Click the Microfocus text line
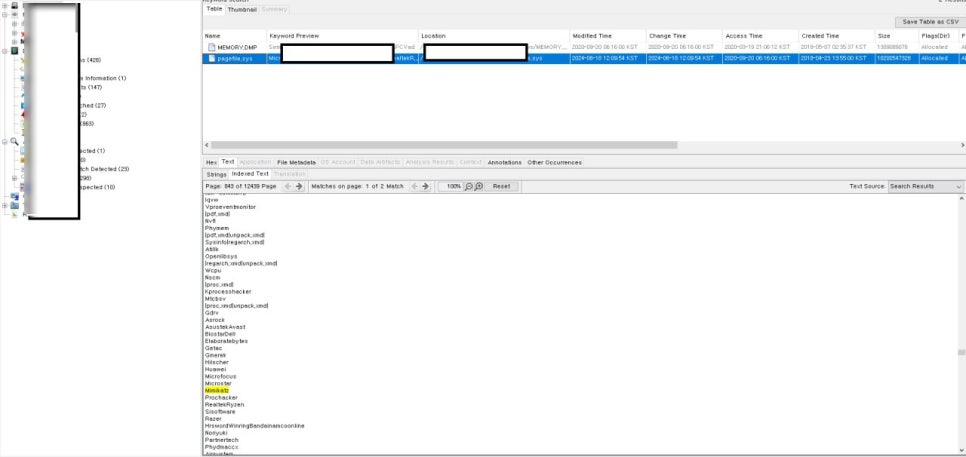966x457 pixels. click(x=221, y=376)
